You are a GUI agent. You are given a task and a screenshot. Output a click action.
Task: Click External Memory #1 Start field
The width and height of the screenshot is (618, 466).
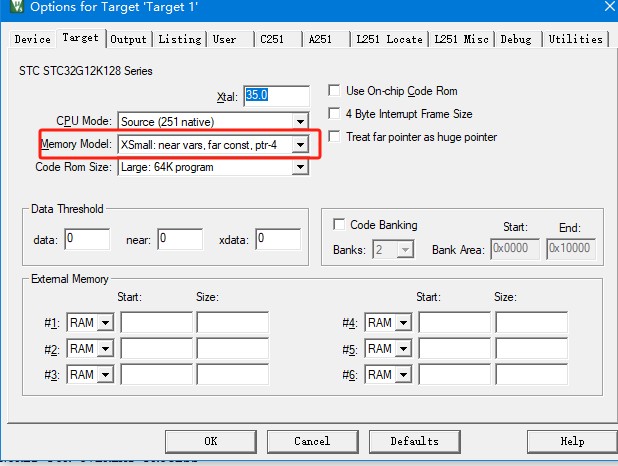click(156, 322)
